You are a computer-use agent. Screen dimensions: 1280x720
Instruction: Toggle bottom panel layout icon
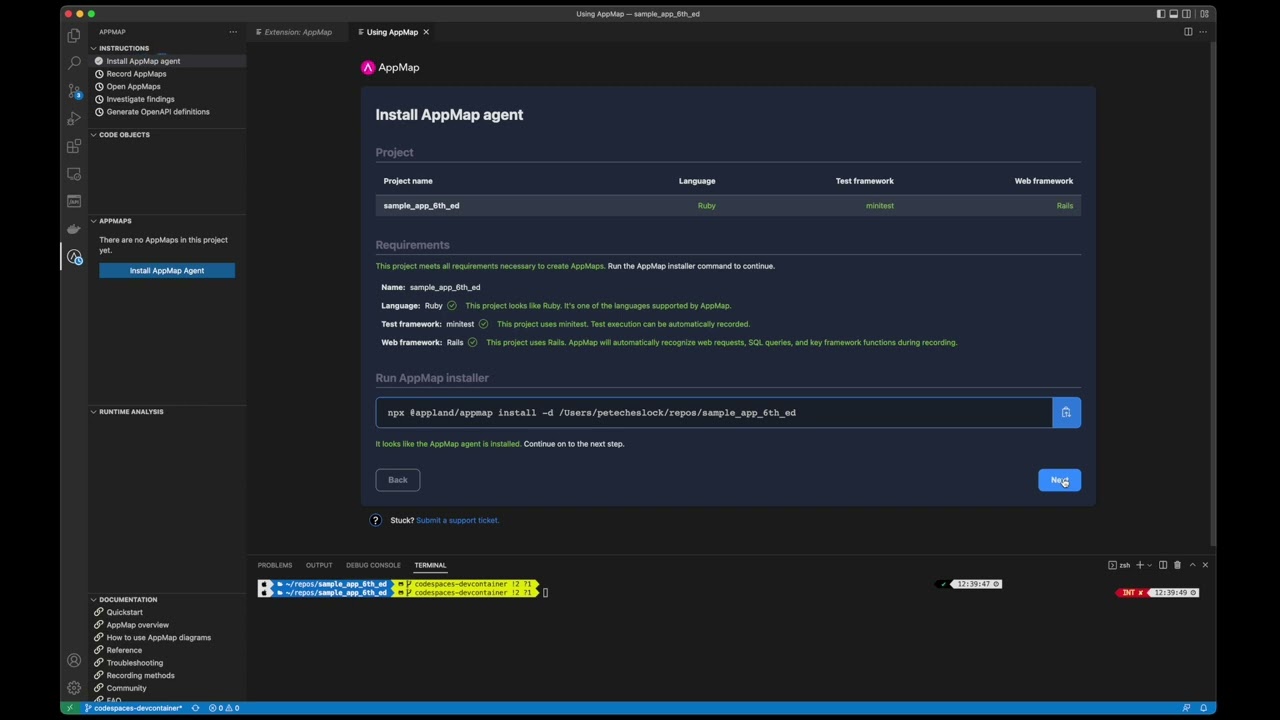click(1174, 14)
